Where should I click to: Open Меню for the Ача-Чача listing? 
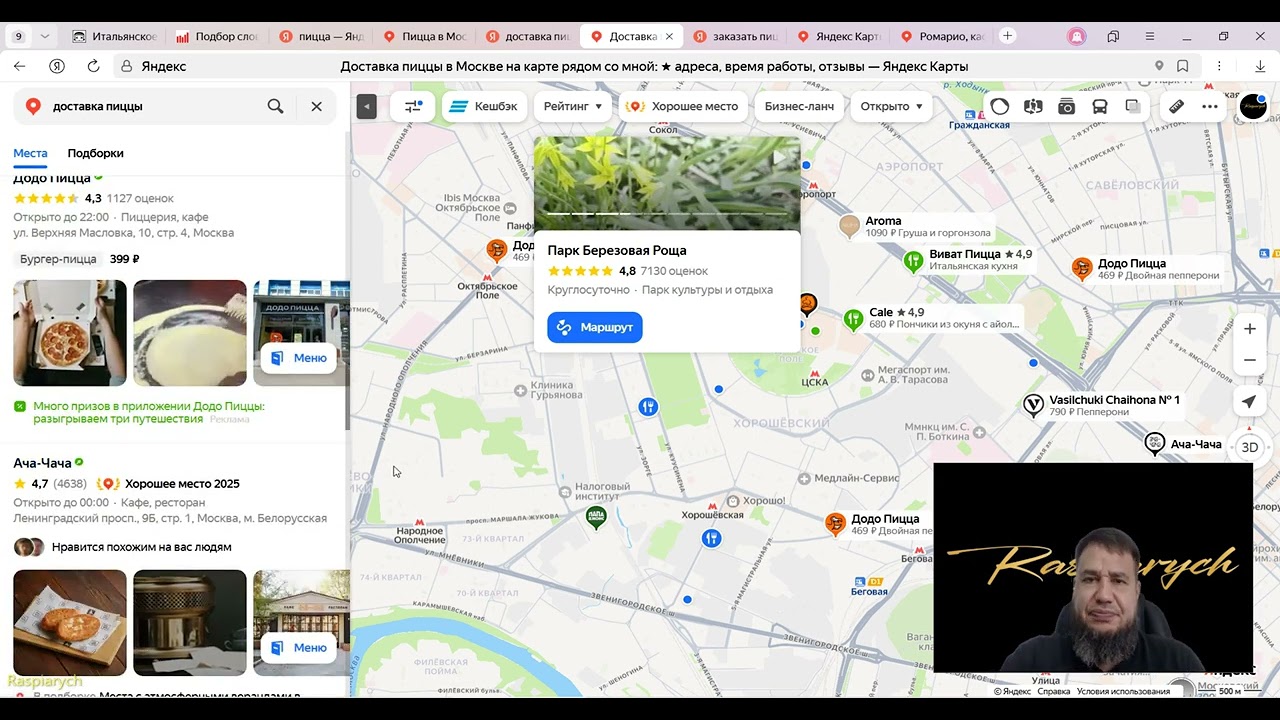click(299, 647)
